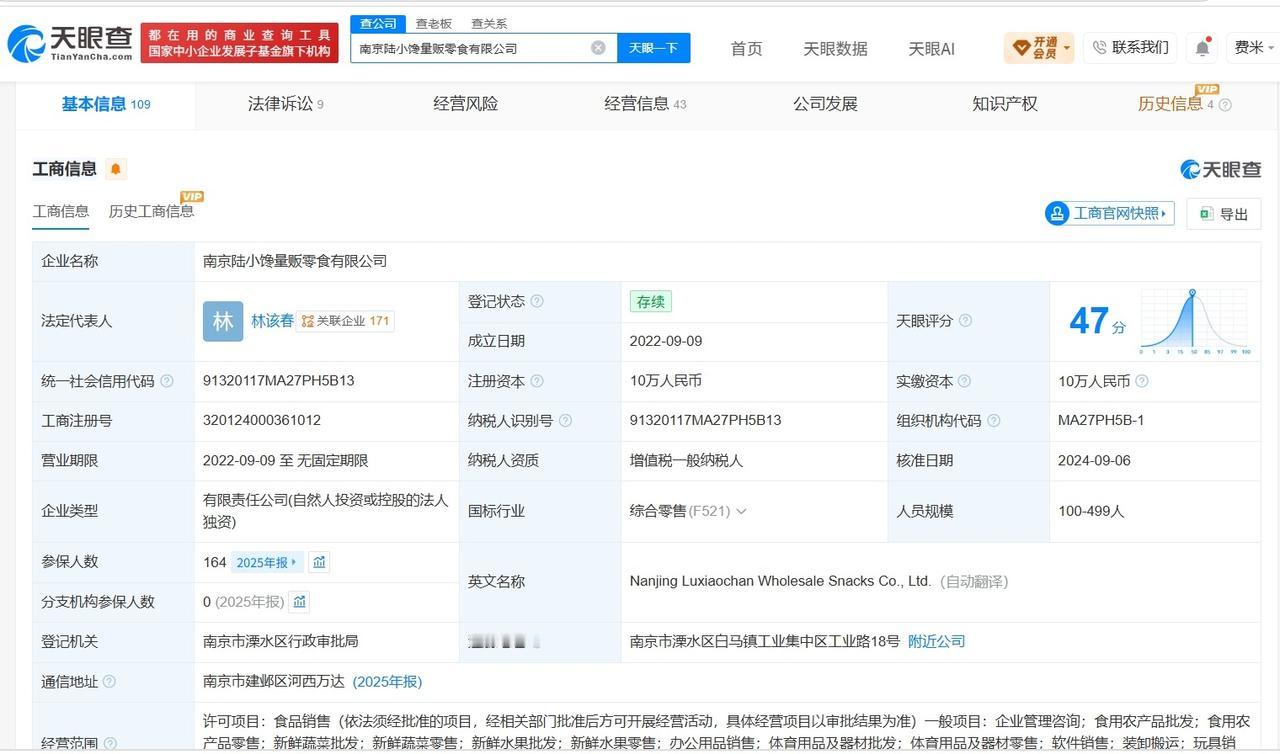Image resolution: width=1280 pixels, height=754 pixels.
Task: Switch to the 基本信息 tab
Action: (x=106, y=104)
